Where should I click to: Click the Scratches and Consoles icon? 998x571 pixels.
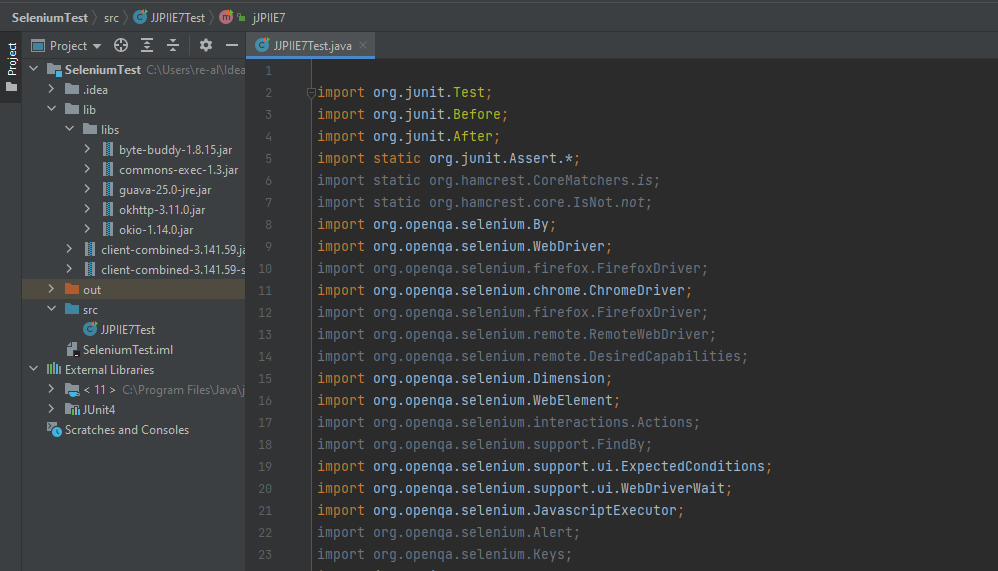click(x=55, y=430)
